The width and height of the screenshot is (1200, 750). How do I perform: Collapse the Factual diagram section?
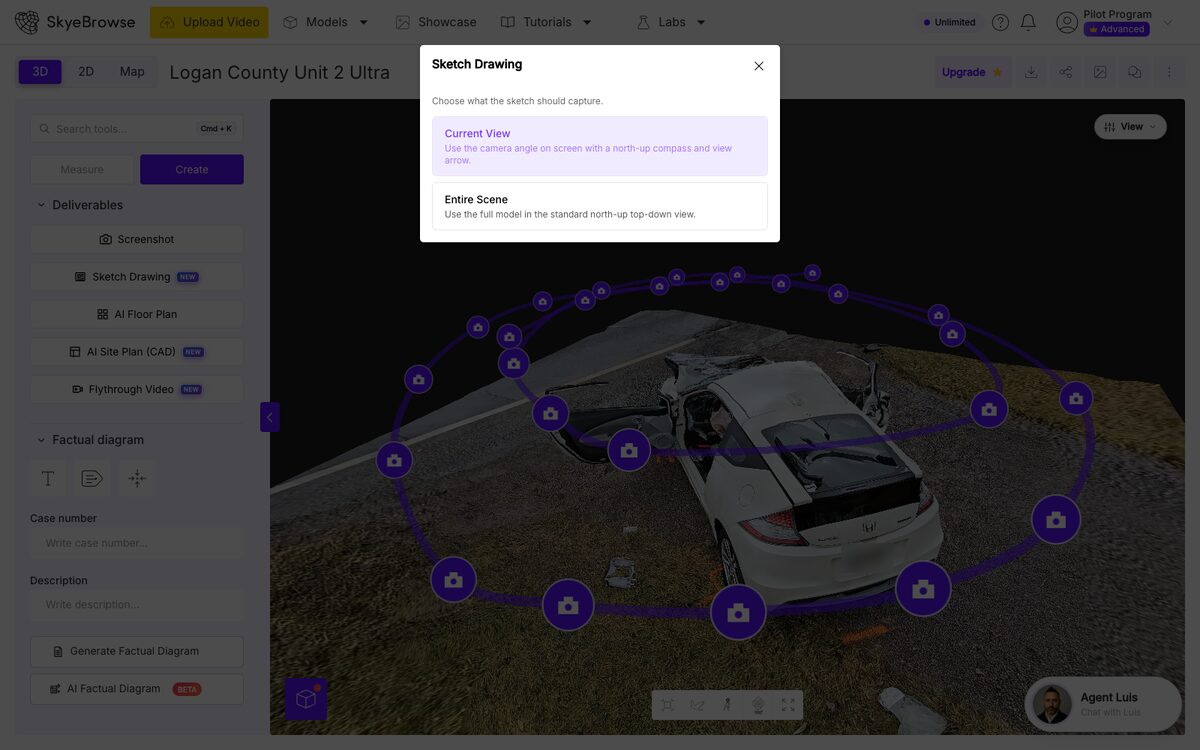coord(90,440)
